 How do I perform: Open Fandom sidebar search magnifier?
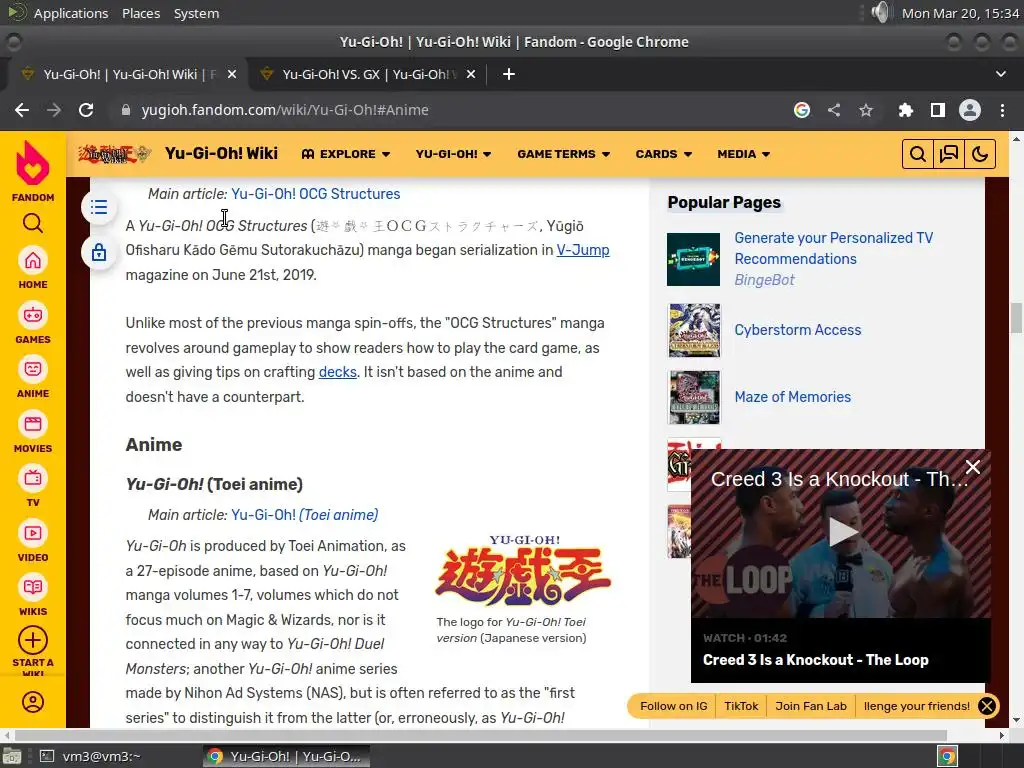pos(33,223)
